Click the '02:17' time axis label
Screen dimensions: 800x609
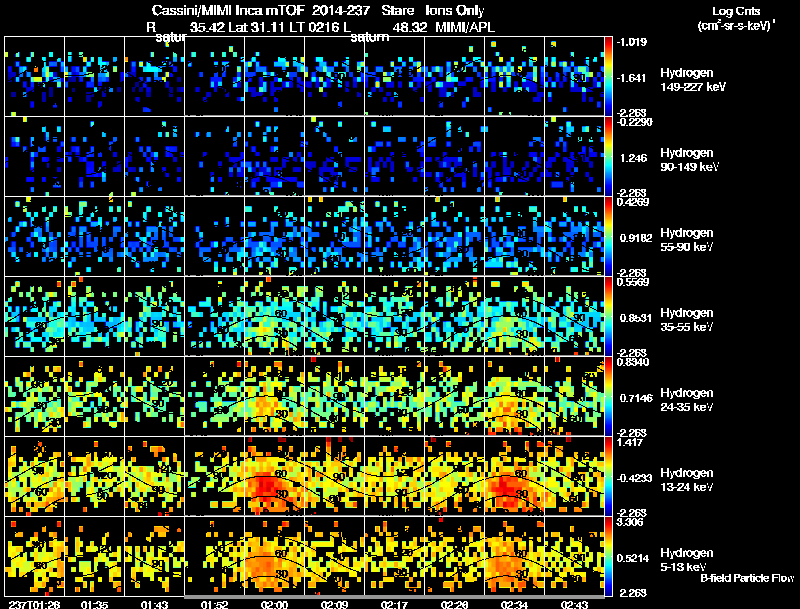click(x=394, y=604)
